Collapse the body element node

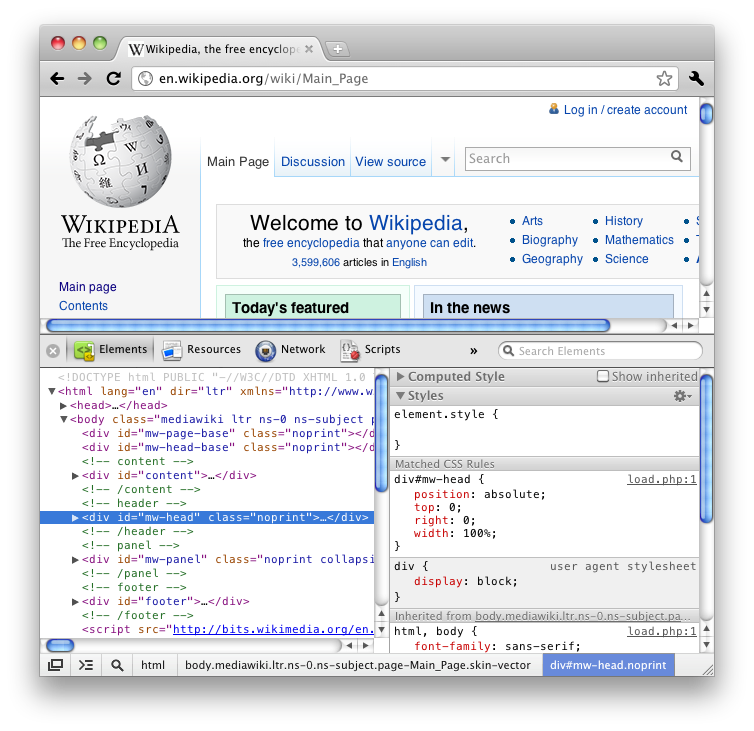click(63, 419)
